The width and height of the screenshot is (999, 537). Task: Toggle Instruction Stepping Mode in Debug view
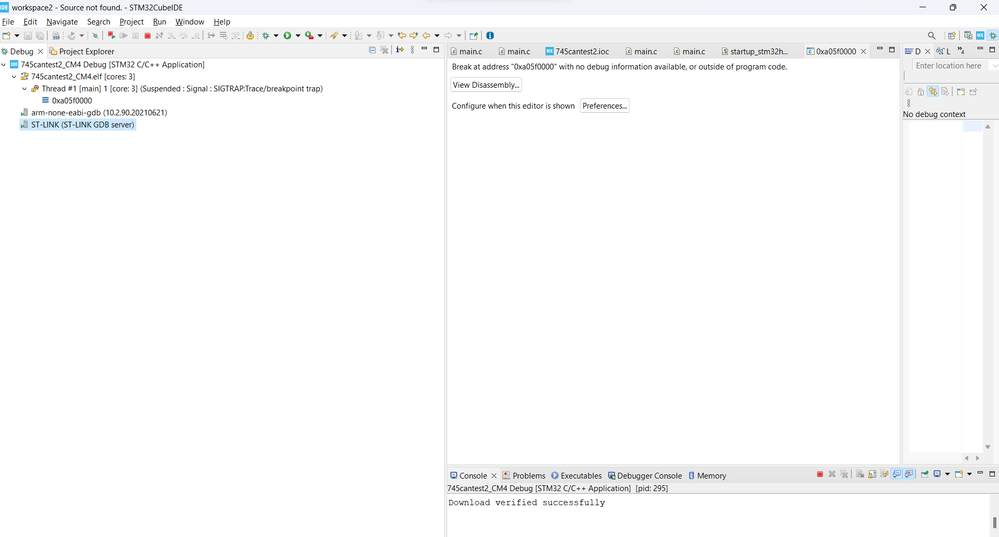[399, 50]
